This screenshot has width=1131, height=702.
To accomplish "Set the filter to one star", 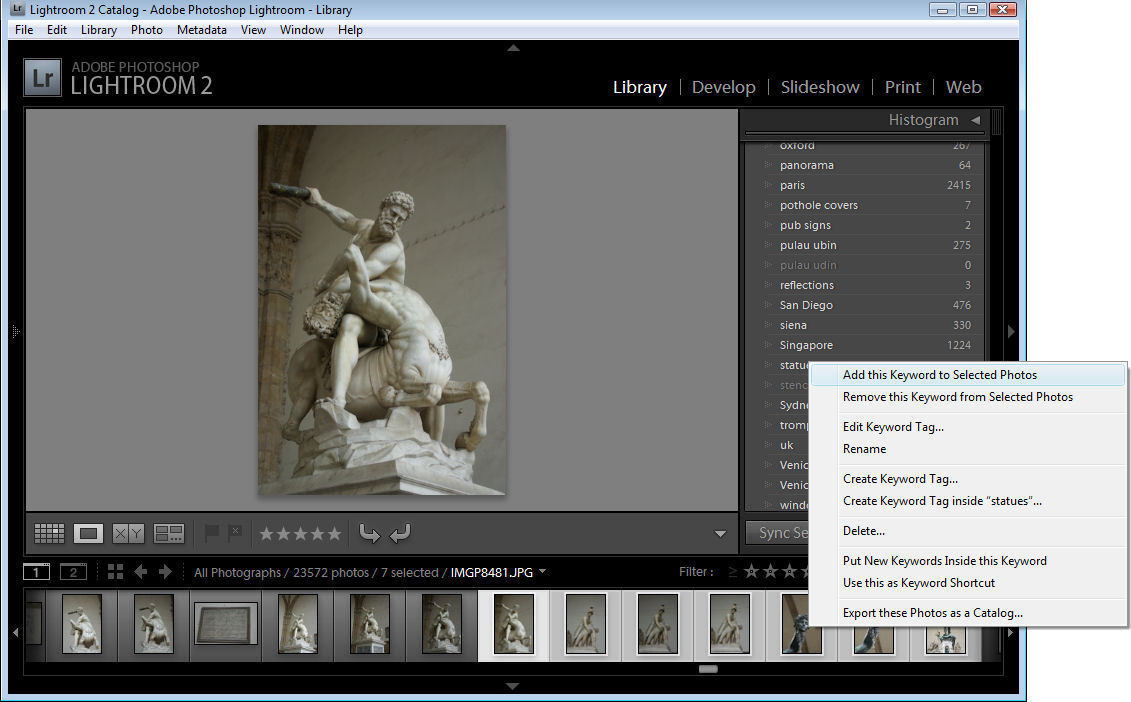I will pyautogui.click(x=752, y=572).
